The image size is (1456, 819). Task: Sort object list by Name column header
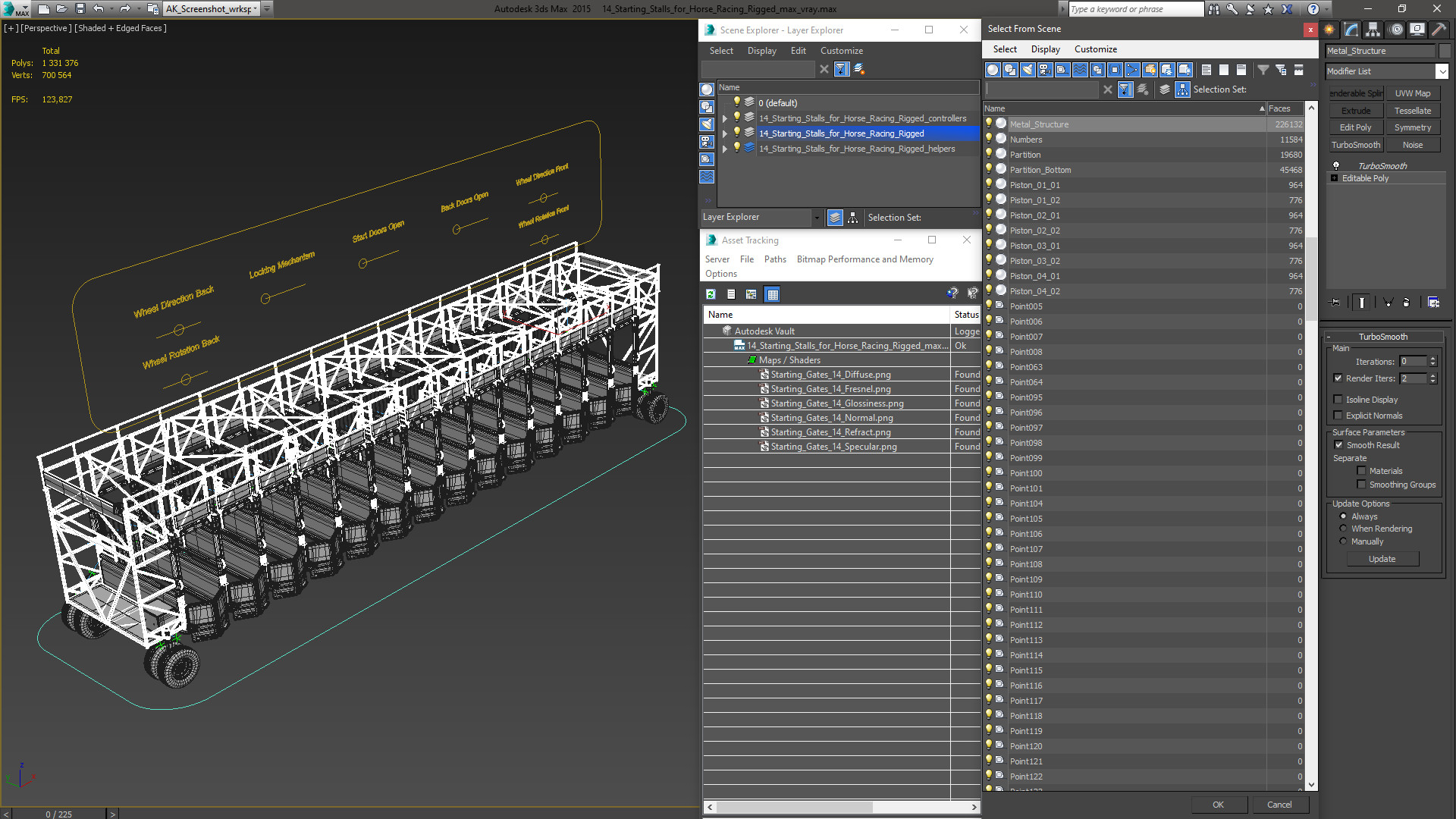coord(1125,108)
